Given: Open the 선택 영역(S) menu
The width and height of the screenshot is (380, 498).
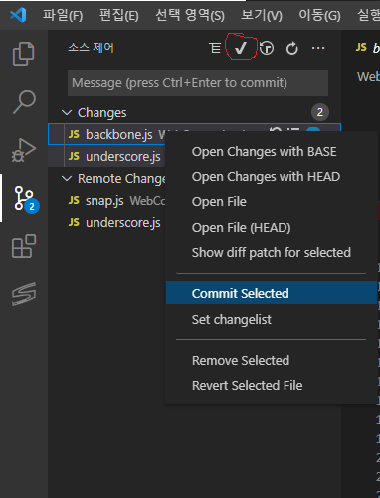Looking at the screenshot, I should (190, 15).
